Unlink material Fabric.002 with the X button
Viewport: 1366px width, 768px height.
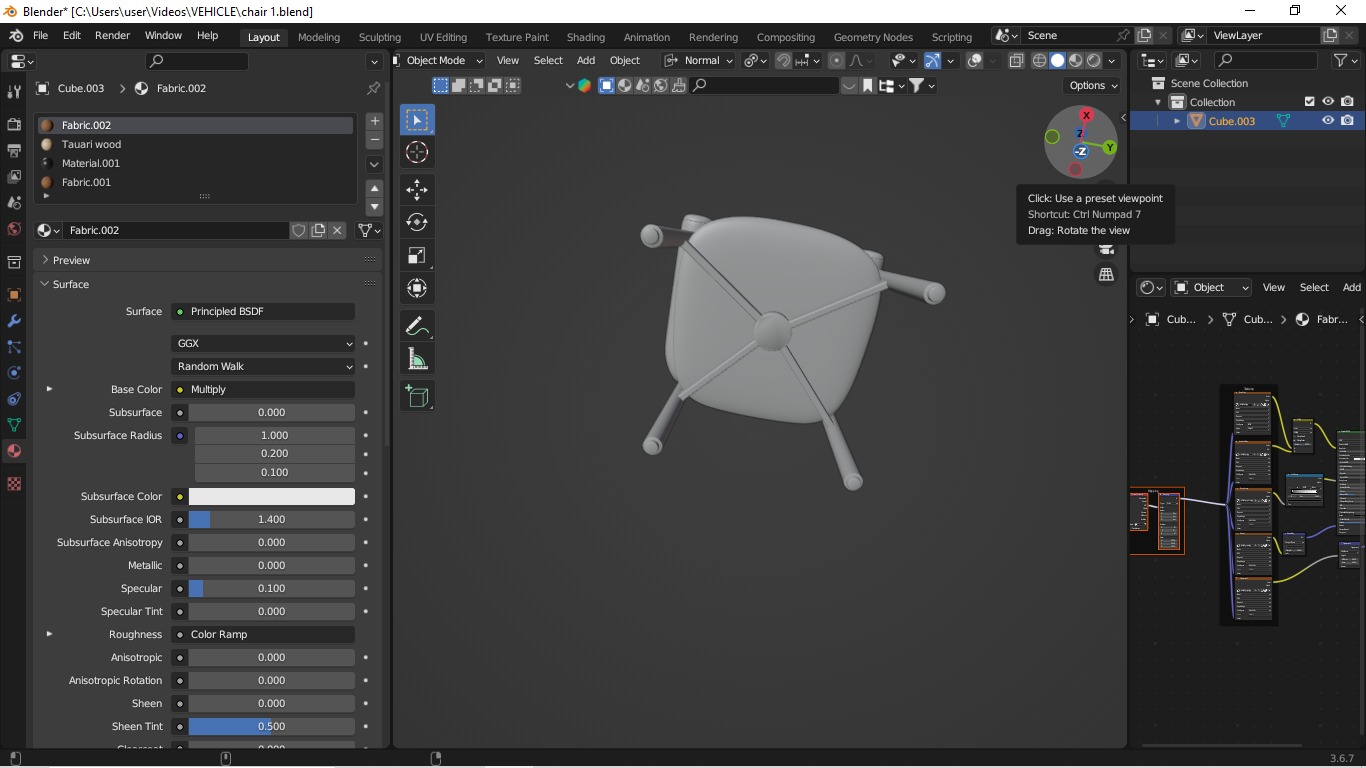pos(338,230)
